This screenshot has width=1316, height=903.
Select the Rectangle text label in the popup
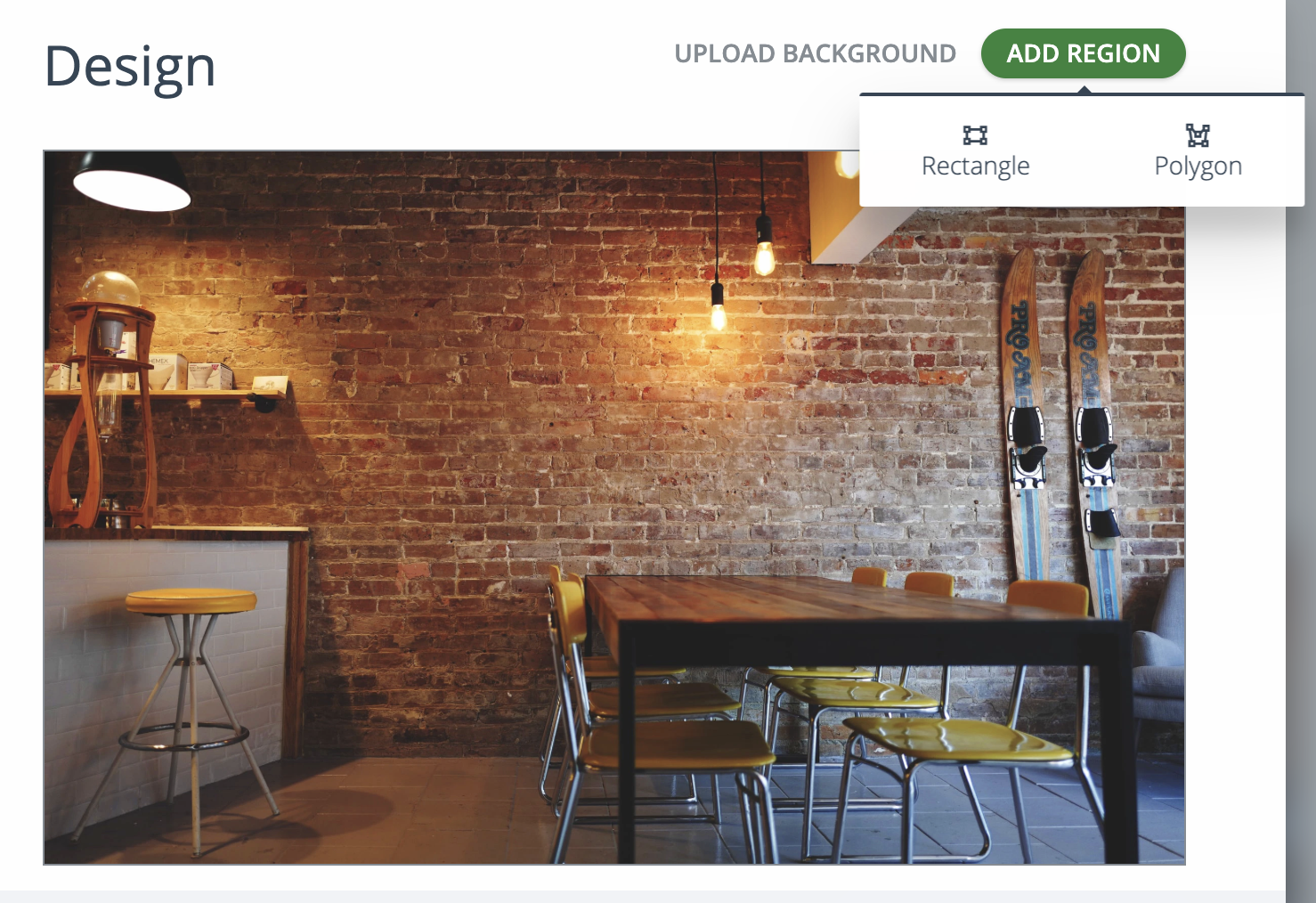(x=975, y=166)
